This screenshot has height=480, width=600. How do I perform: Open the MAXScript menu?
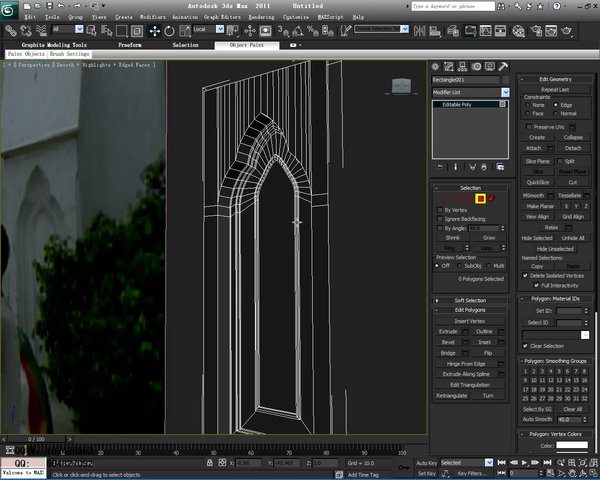click(x=331, y=17)
